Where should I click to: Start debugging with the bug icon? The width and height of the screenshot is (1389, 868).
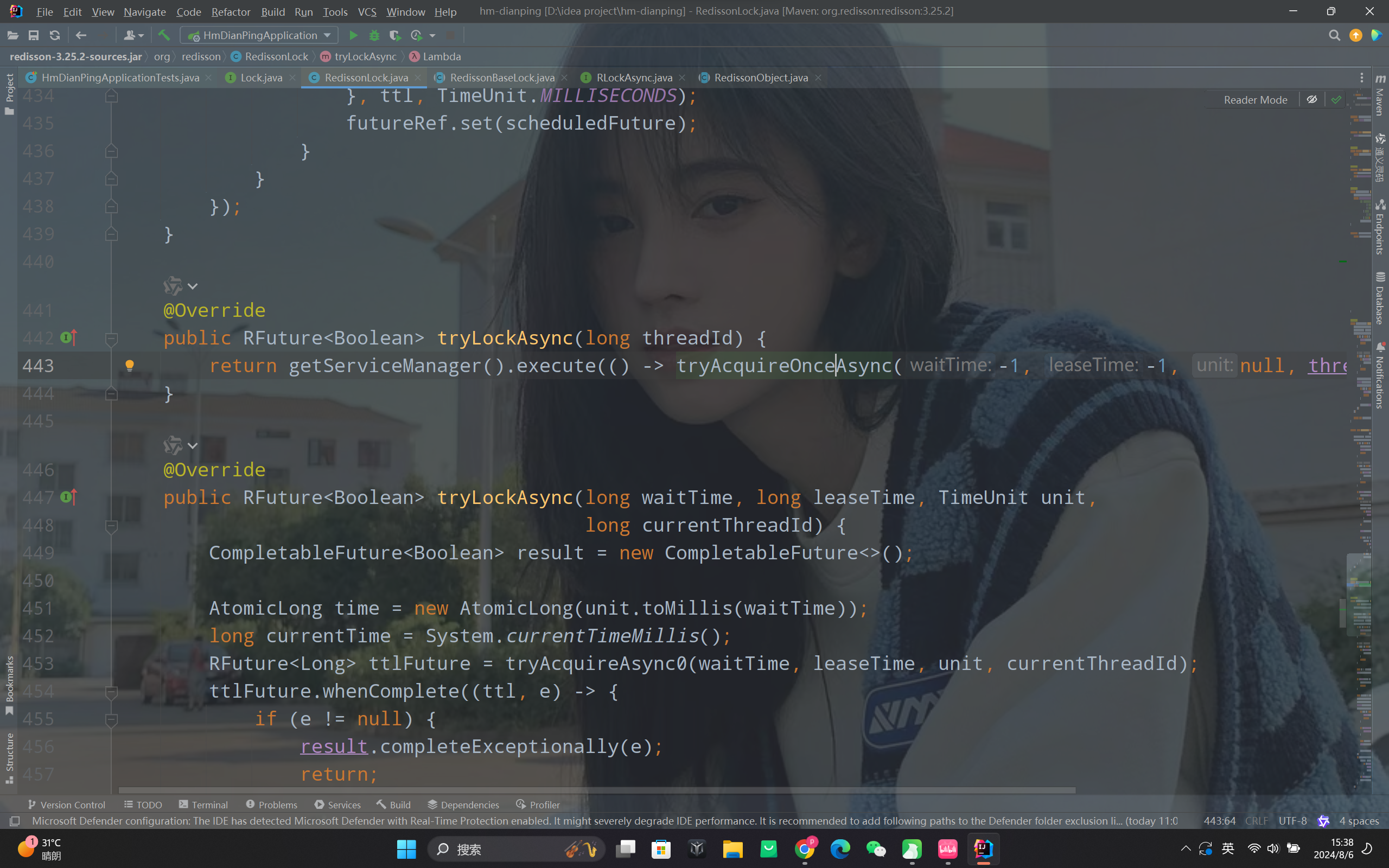pos(374,36)
